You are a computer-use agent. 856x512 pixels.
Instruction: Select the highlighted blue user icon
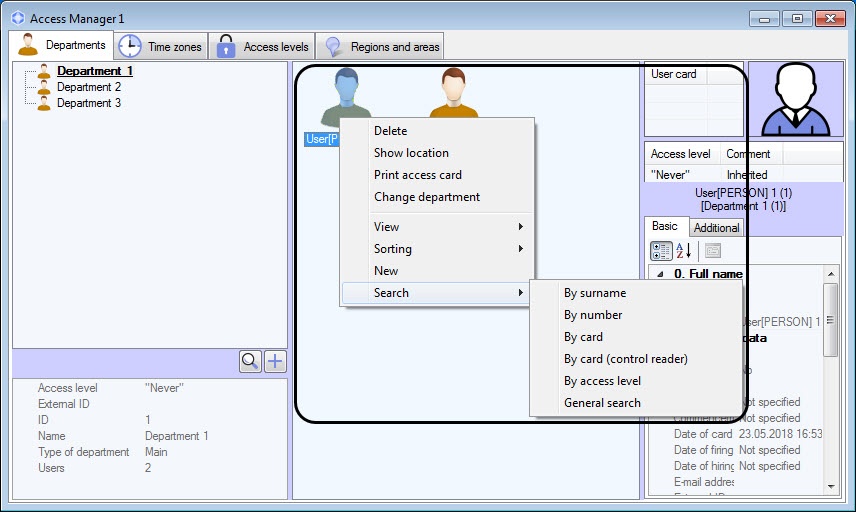(346, 97)
